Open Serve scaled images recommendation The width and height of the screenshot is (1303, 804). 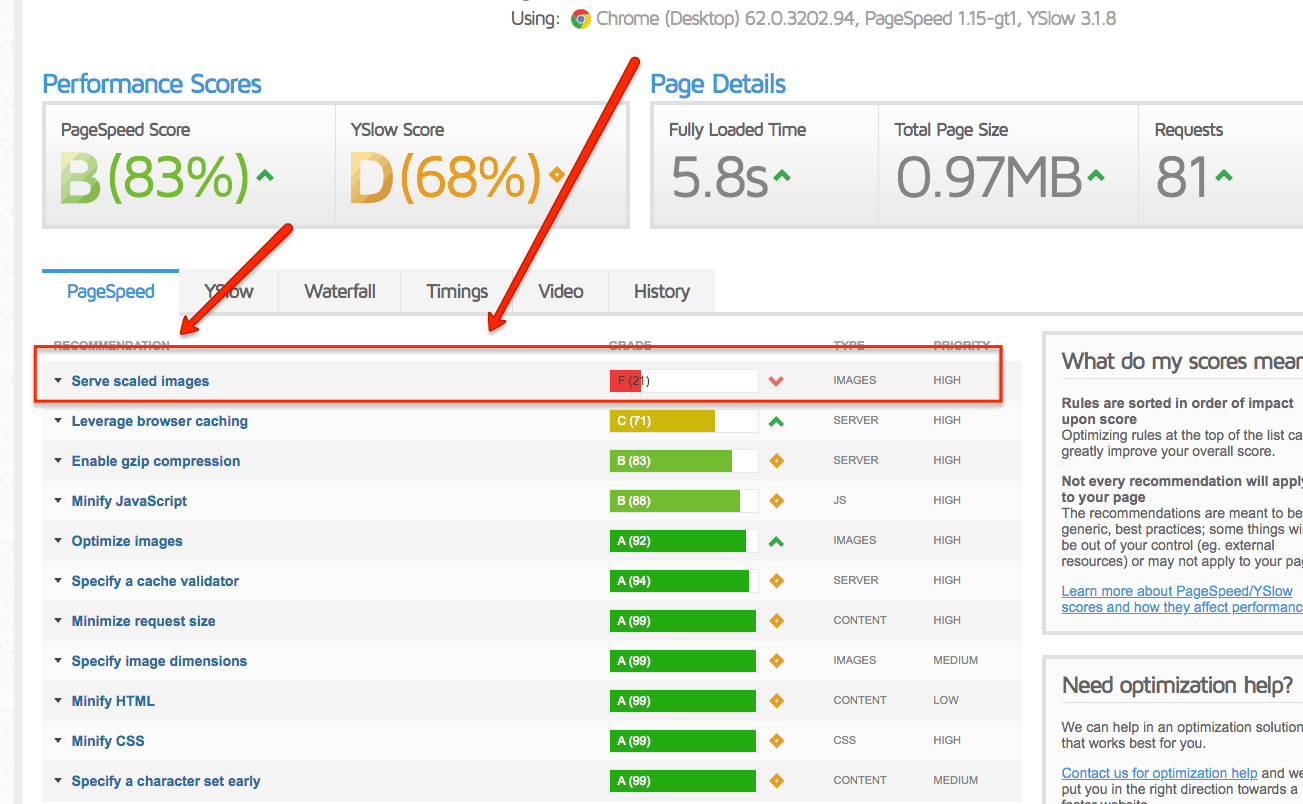point(140,381)
